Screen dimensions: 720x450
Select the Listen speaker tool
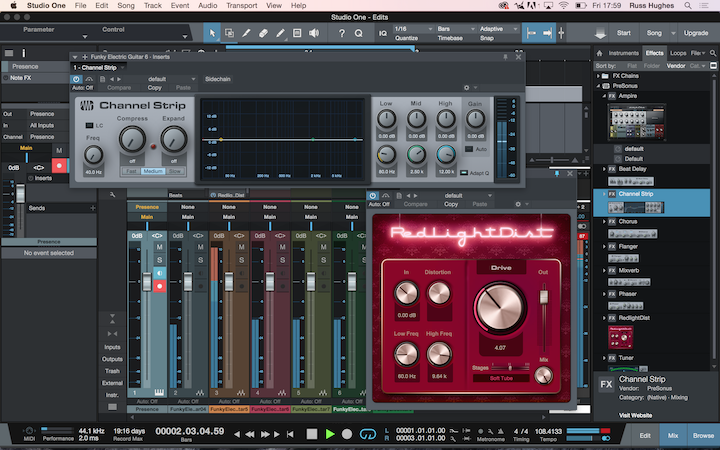pos(314,33)
